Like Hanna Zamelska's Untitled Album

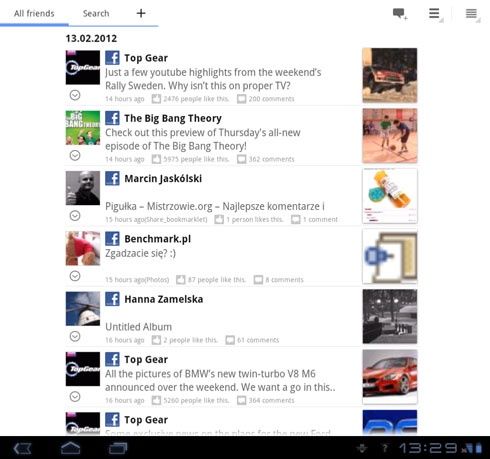(184, 340)
